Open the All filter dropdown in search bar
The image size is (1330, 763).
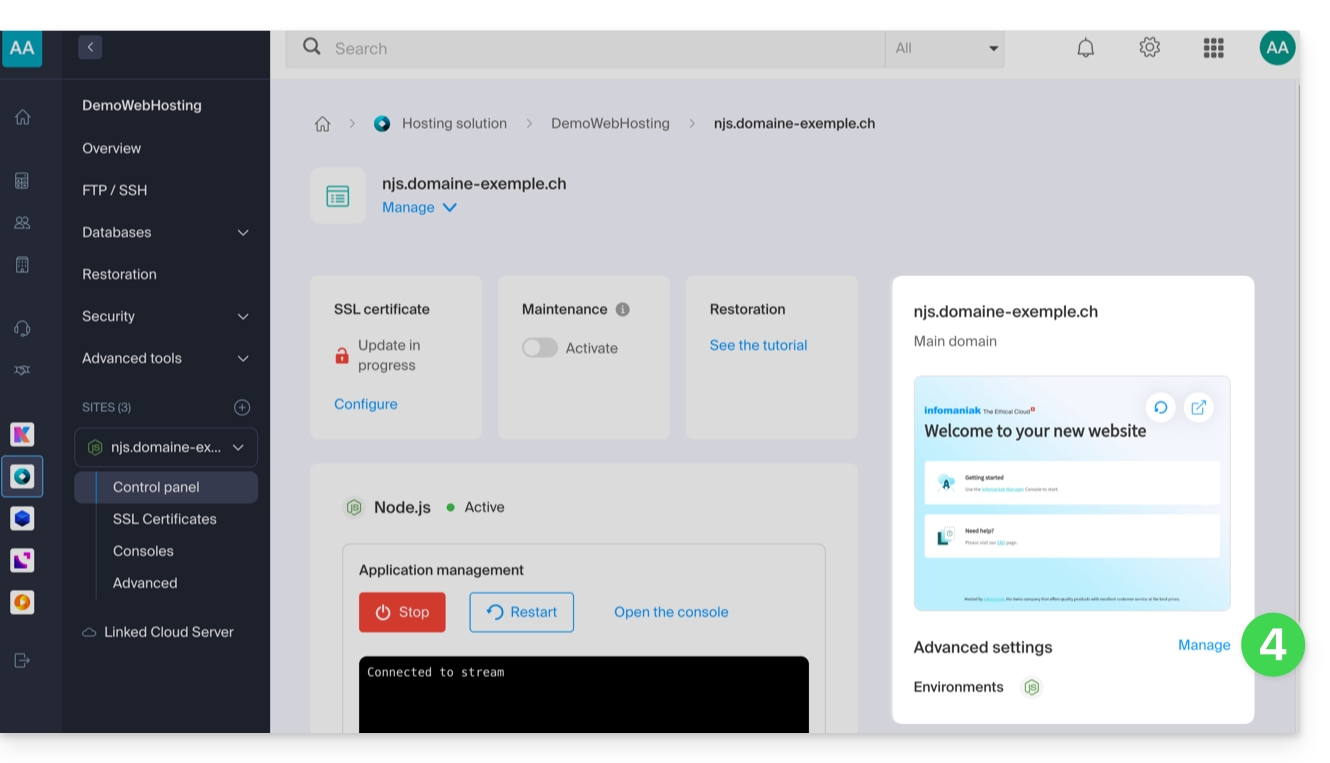pyautogui.click(x=945, y=47)
